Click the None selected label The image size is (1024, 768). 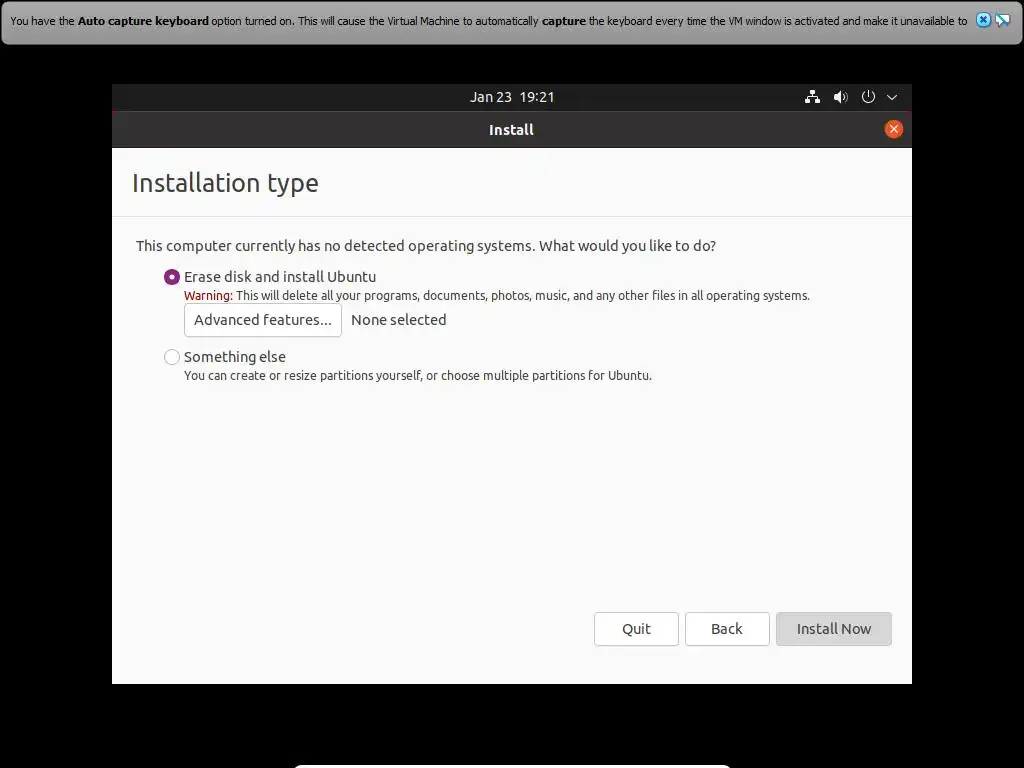point(398,320)
